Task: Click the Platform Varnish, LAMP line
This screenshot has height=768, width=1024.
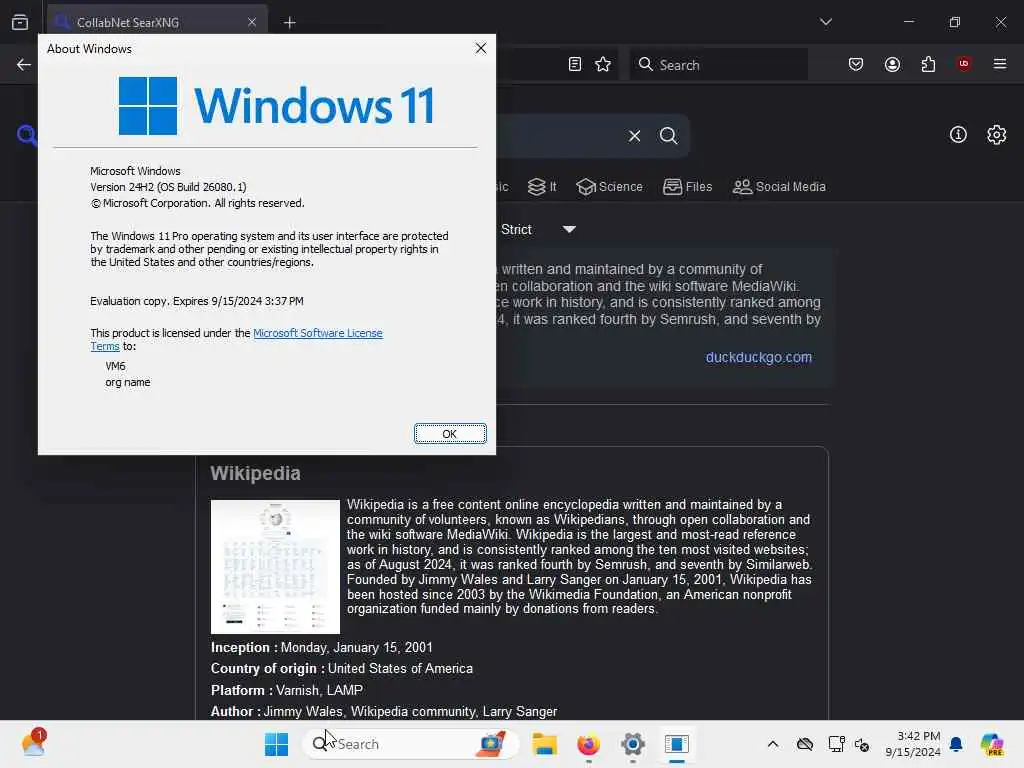Action: [287, 690]
